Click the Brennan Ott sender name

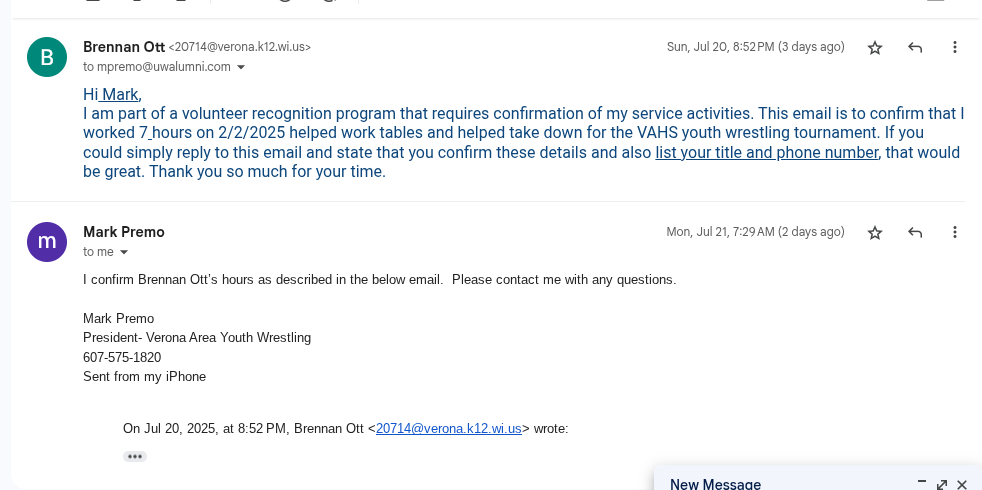point(123,46)
